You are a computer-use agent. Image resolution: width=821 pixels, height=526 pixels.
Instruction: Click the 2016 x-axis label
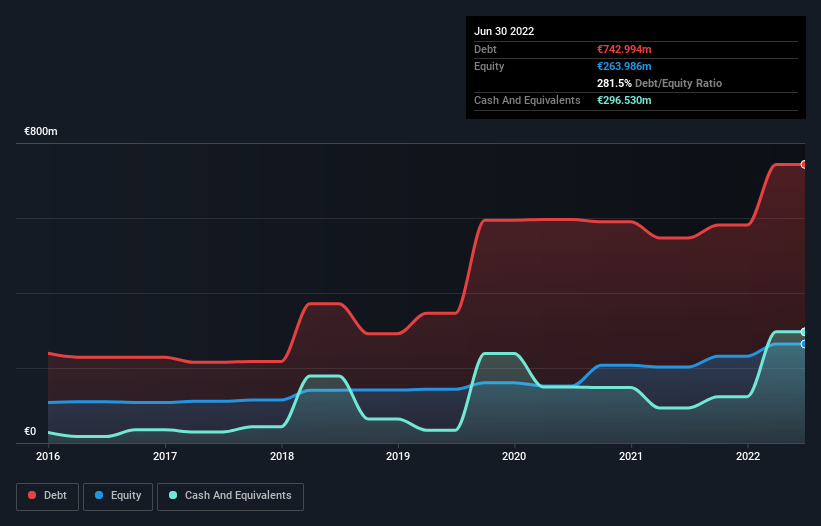tap(48, 456)
